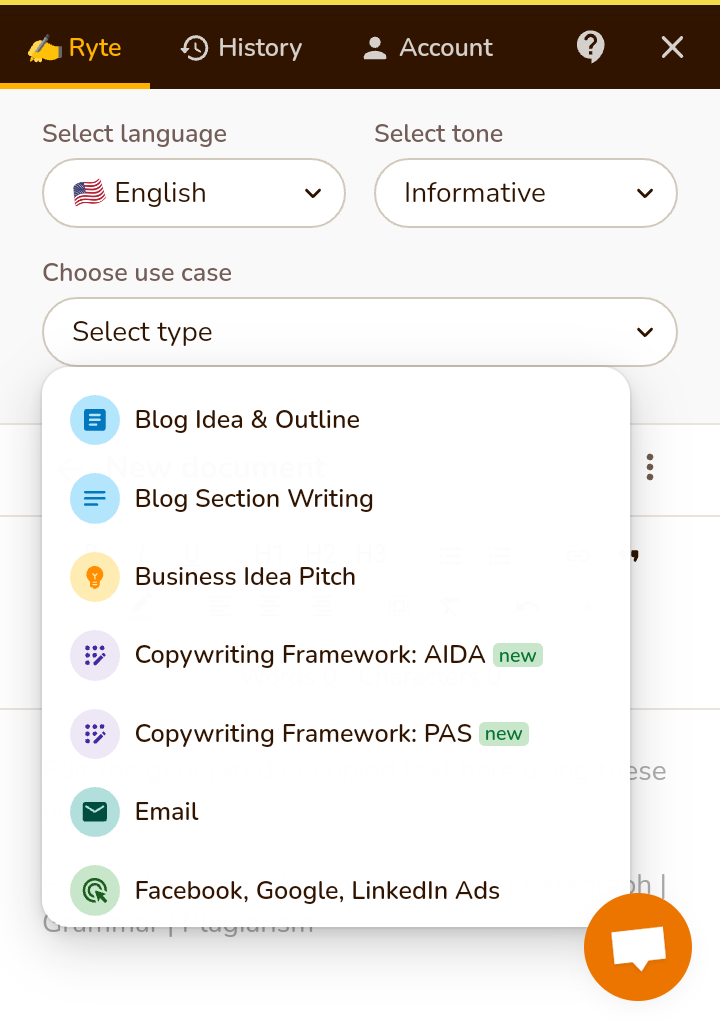720x1021 pixels.
Task: Switch to the History tab
Action: (x=241, y=47)
